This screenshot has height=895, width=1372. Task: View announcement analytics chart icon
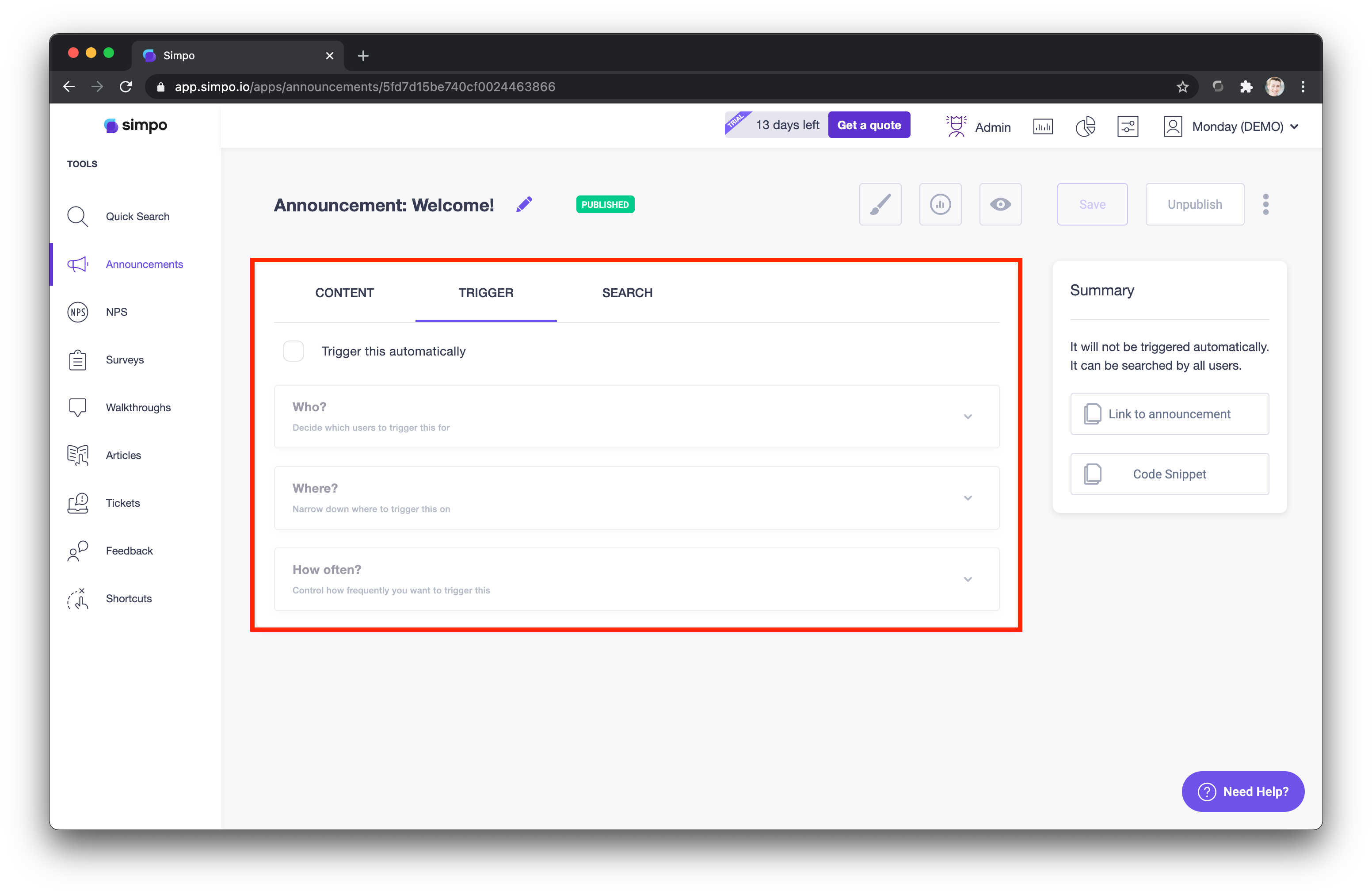(940, 204)
